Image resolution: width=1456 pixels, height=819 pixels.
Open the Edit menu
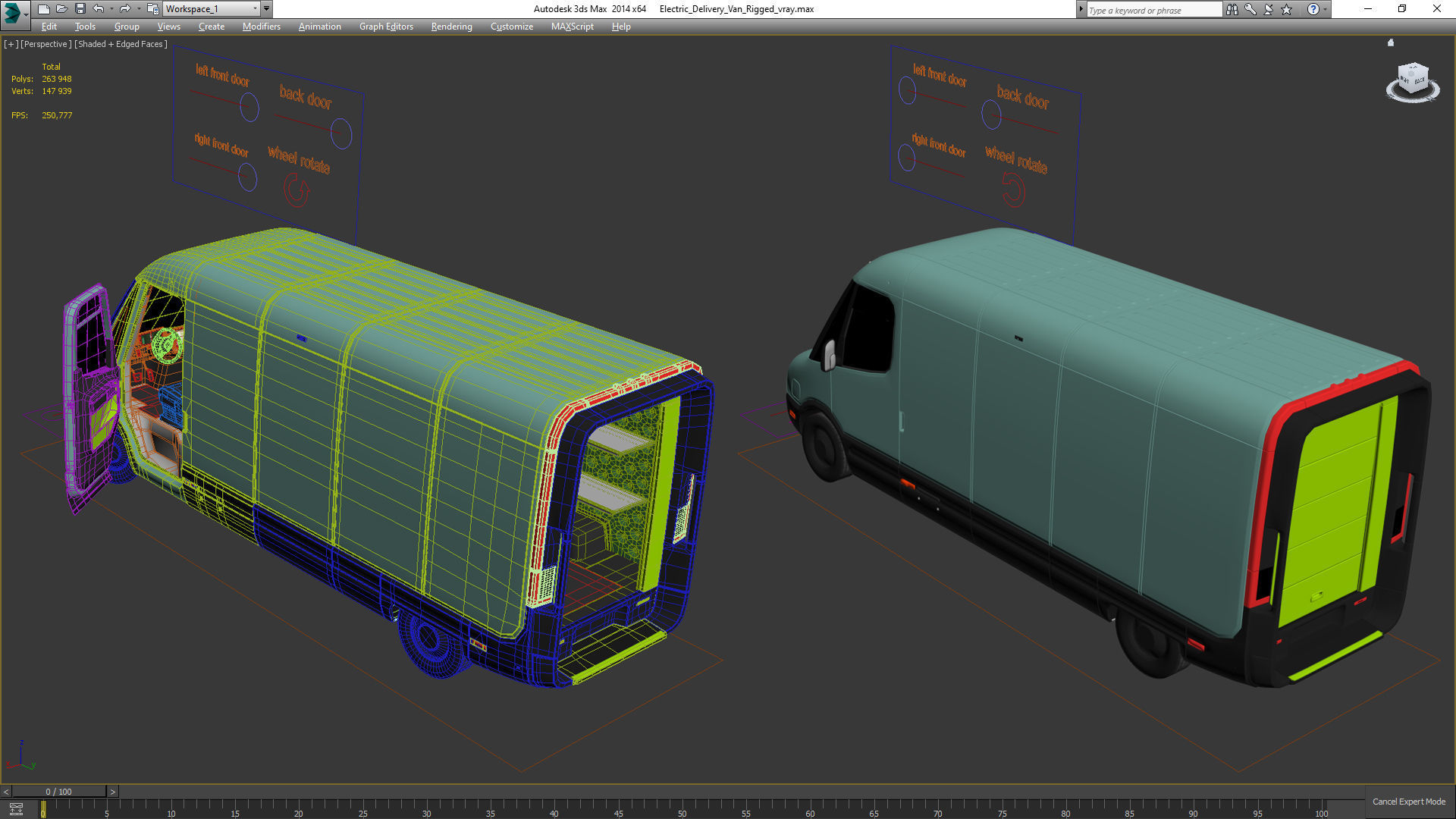(x=49, y=27)
